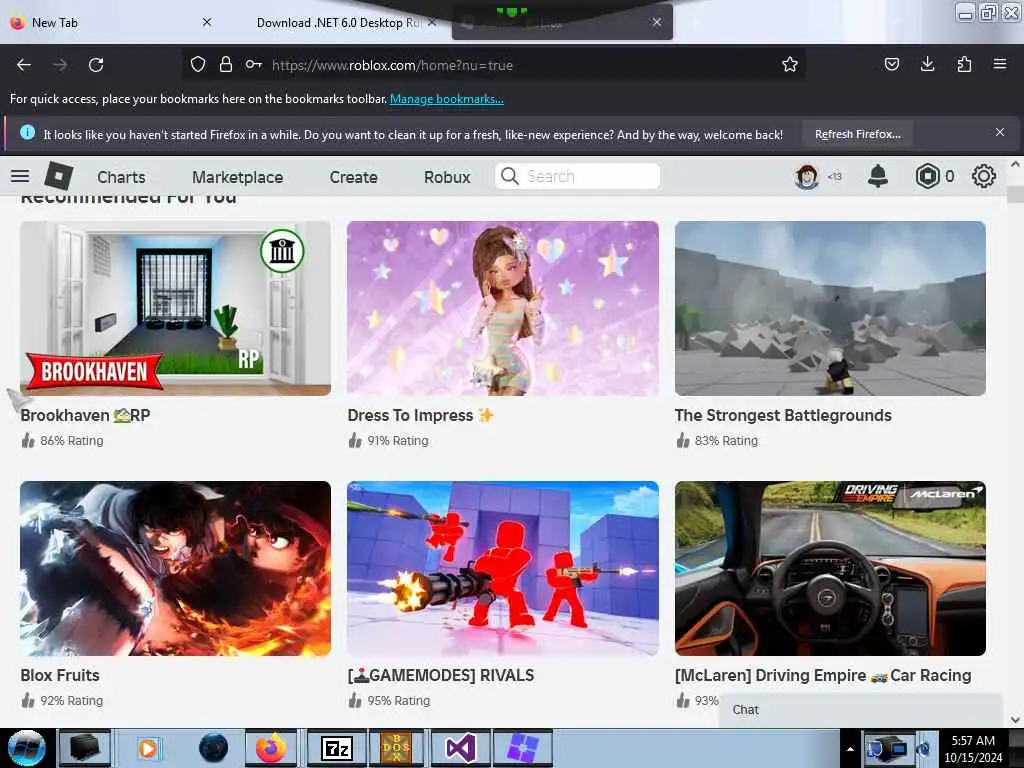Click the taskbar clock showing 5:57 AM
This screenshot has width=1024, height=768.
[973, 749]
